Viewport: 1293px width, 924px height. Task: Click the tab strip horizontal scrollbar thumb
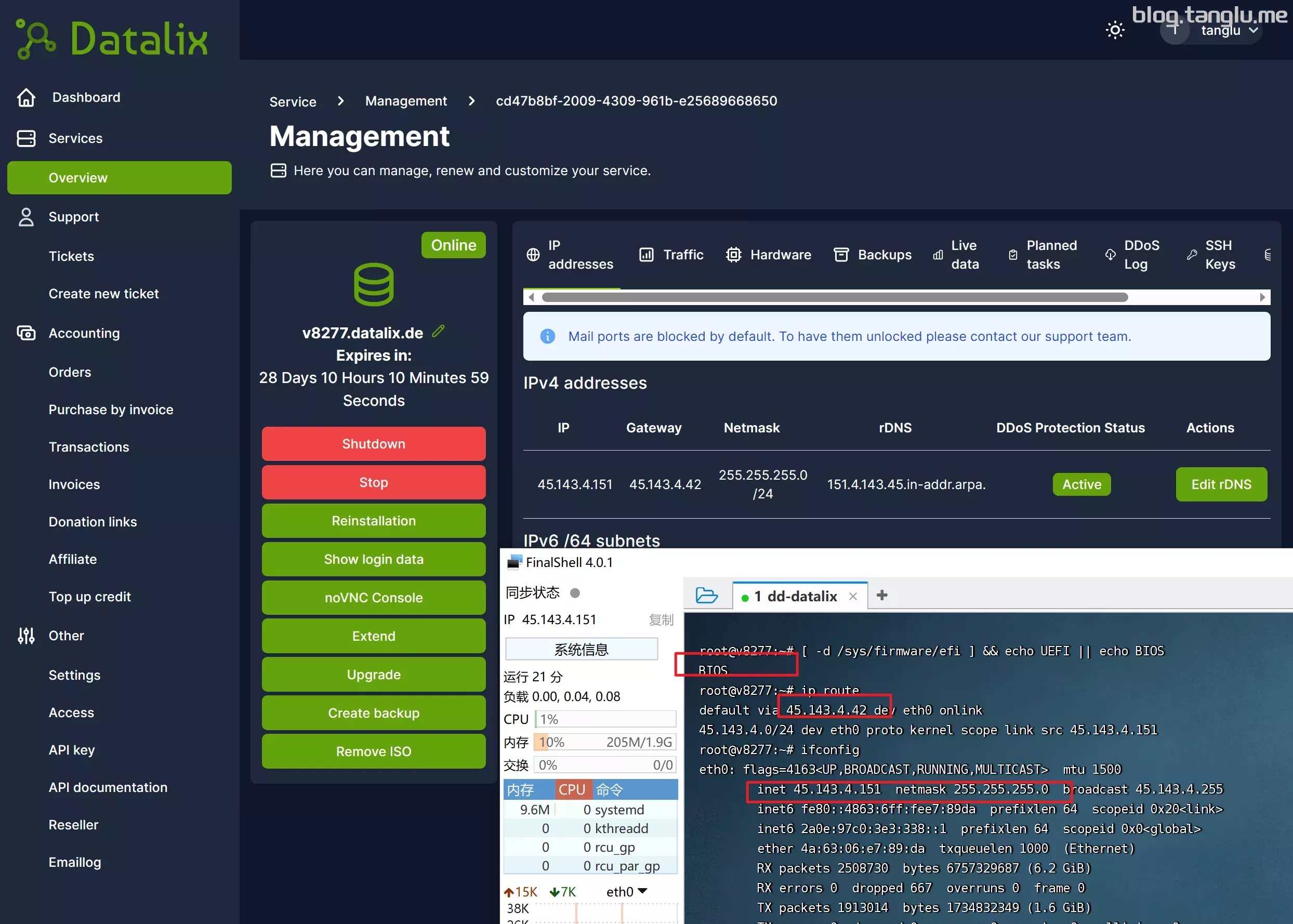tap(834, 298)
